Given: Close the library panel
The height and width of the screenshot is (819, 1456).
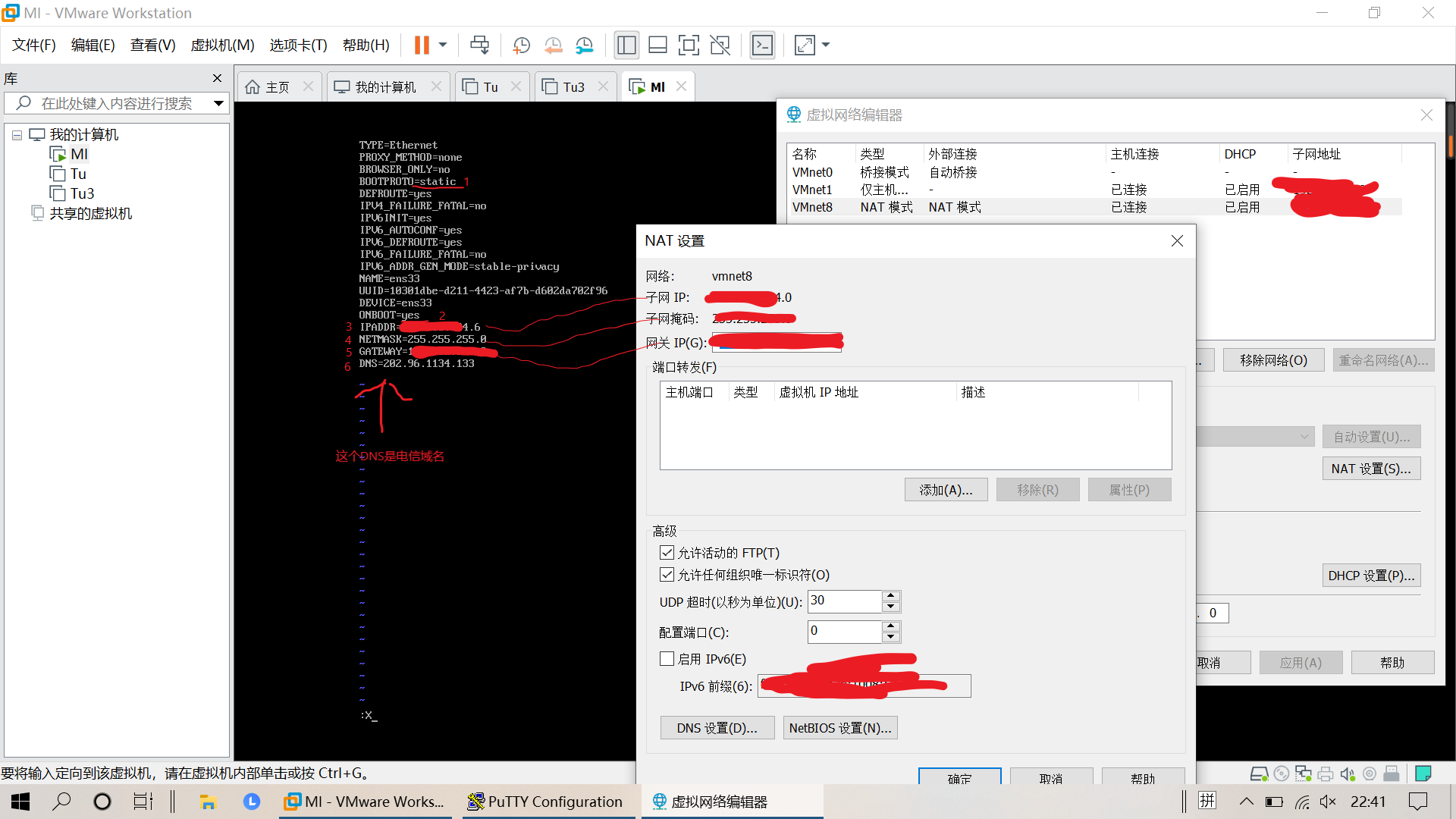Looking at the screenshot, I should pyautogui.click(x=218, y=78).
